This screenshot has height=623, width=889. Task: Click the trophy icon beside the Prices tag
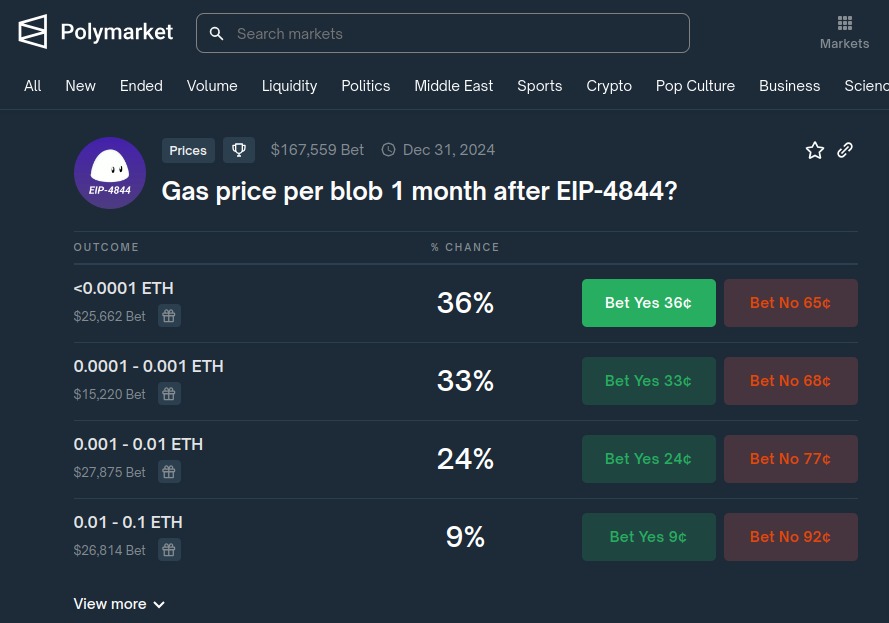tap(239, 150)
